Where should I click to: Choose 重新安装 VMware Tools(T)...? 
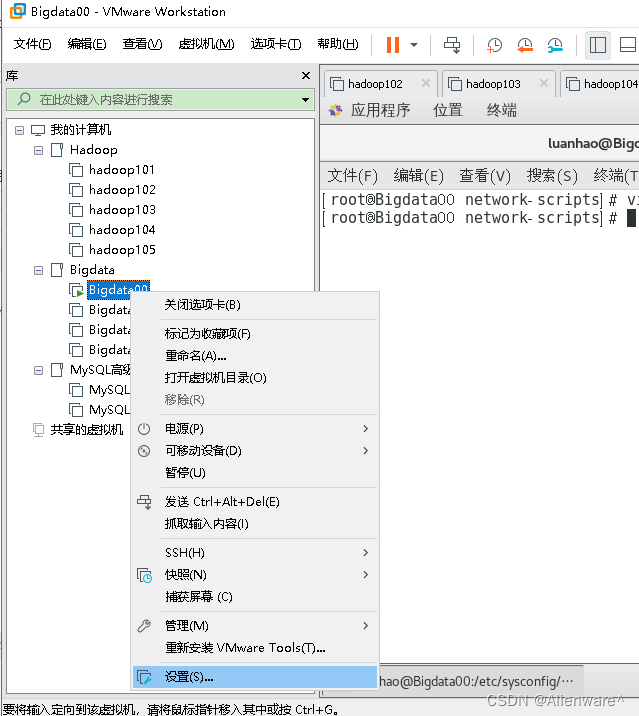(x=255, y=648)
